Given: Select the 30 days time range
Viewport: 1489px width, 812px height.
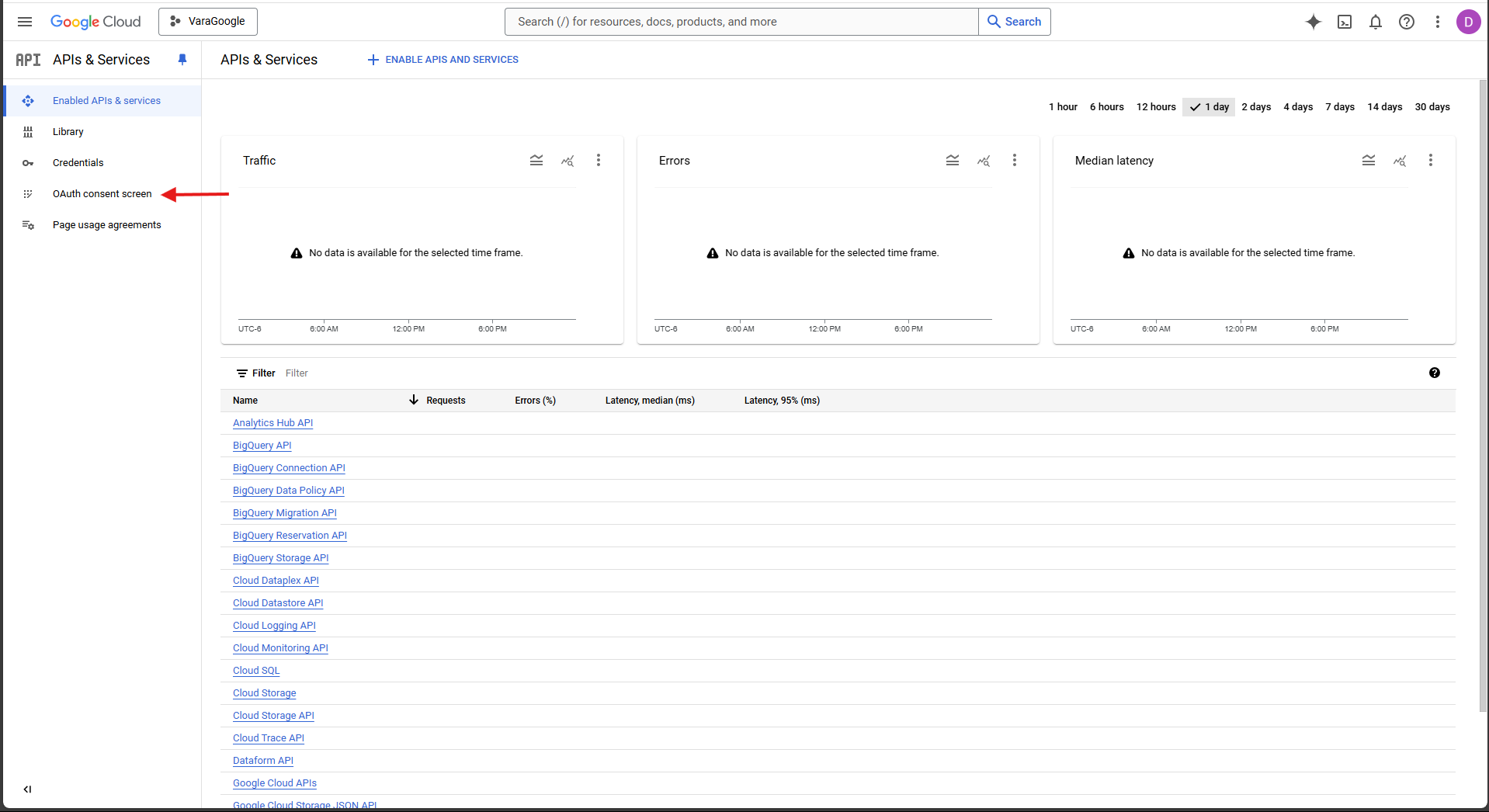Looking at the screenshot, I should [1432, 107].
